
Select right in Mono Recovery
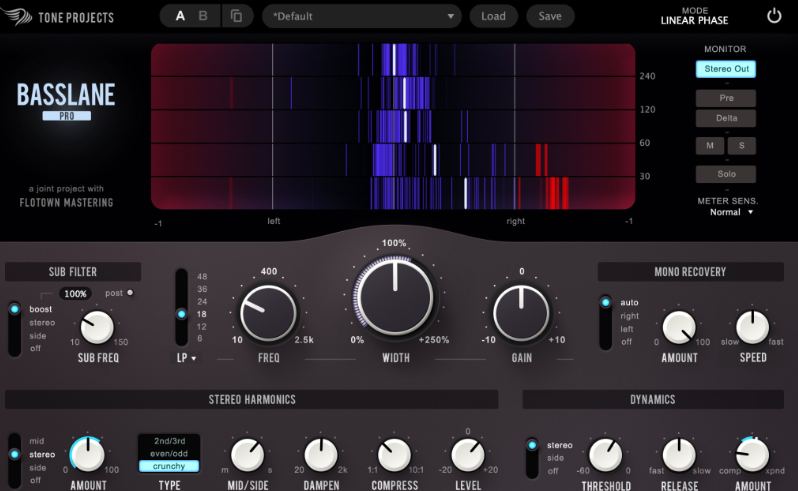(x=630, y=316)
